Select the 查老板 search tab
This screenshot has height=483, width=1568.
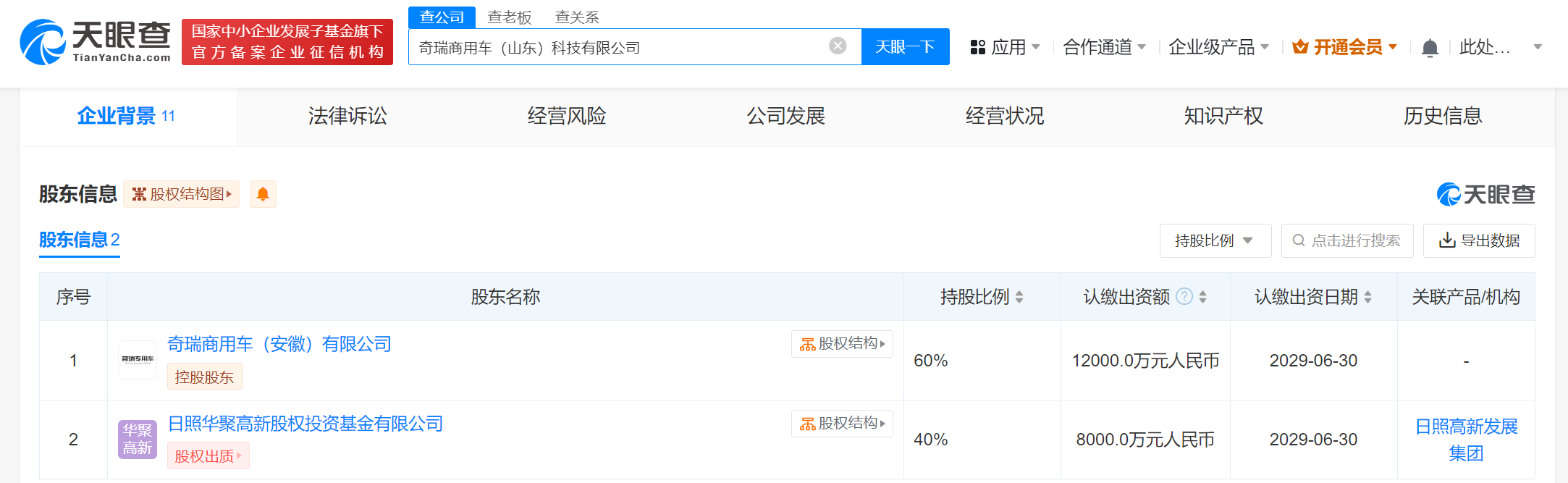510,17
